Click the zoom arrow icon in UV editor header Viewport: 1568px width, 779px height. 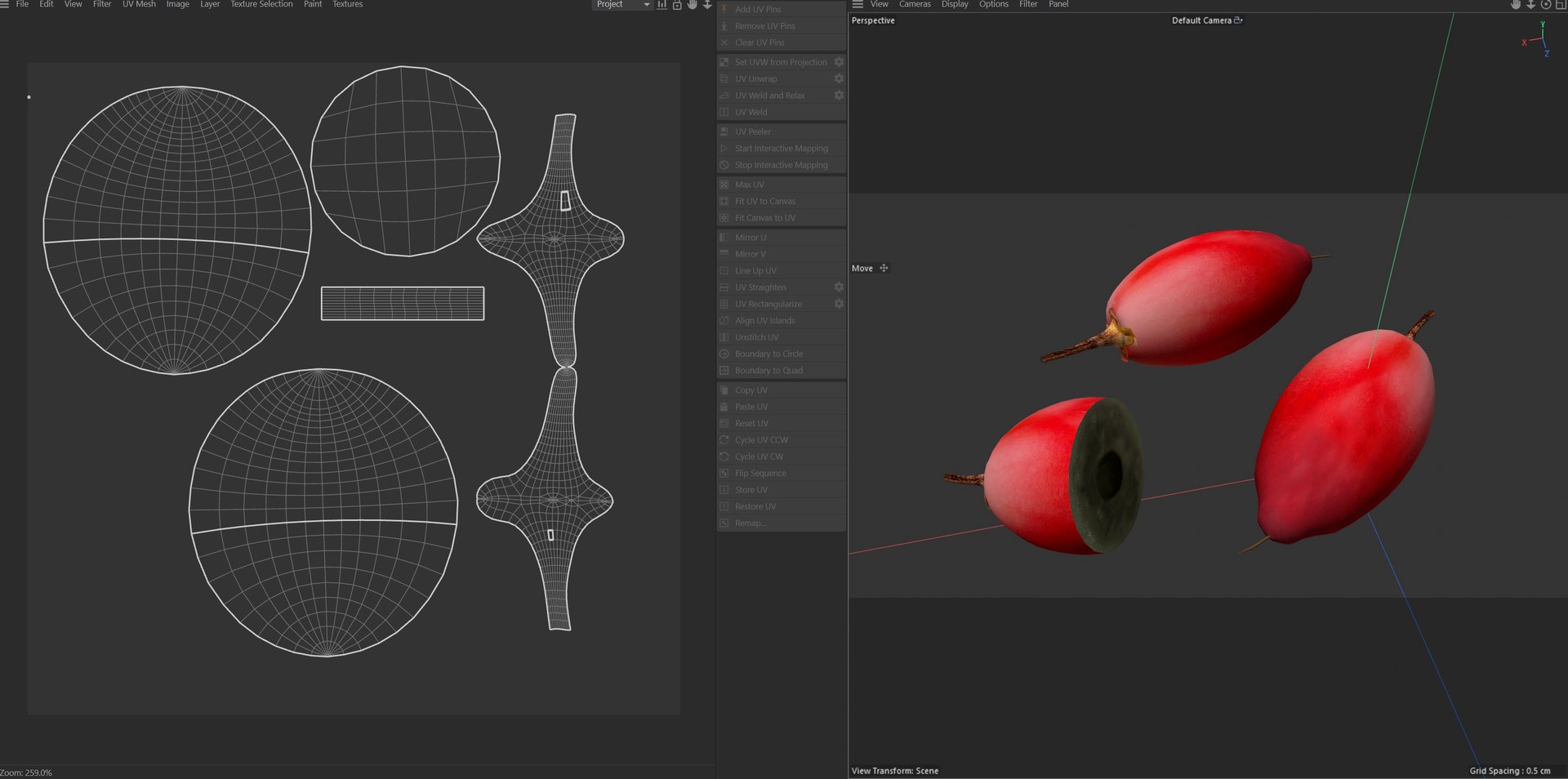(x=707, y=5)
